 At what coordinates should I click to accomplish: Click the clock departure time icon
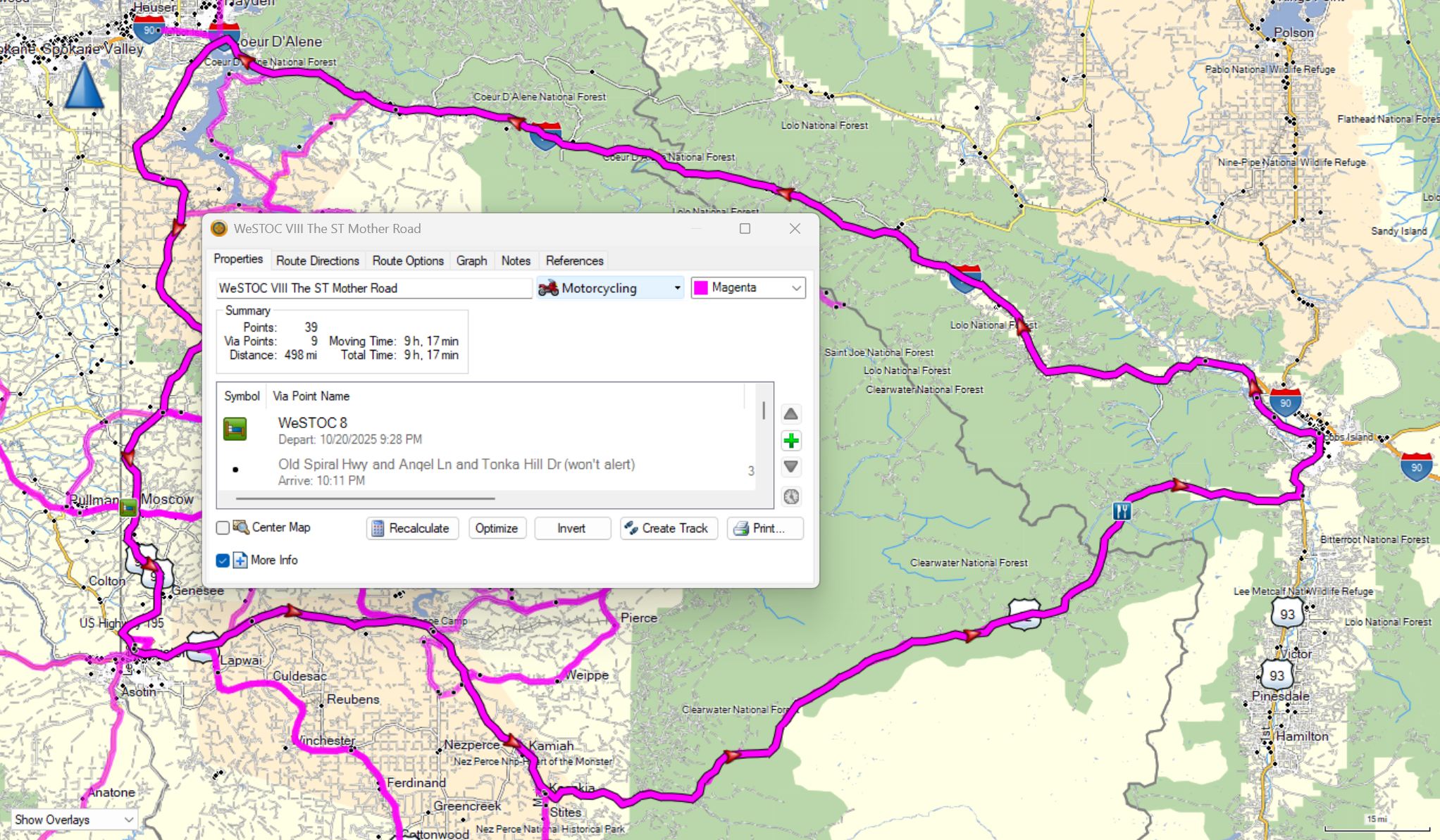pyautogui.click(x=790, y=496)
